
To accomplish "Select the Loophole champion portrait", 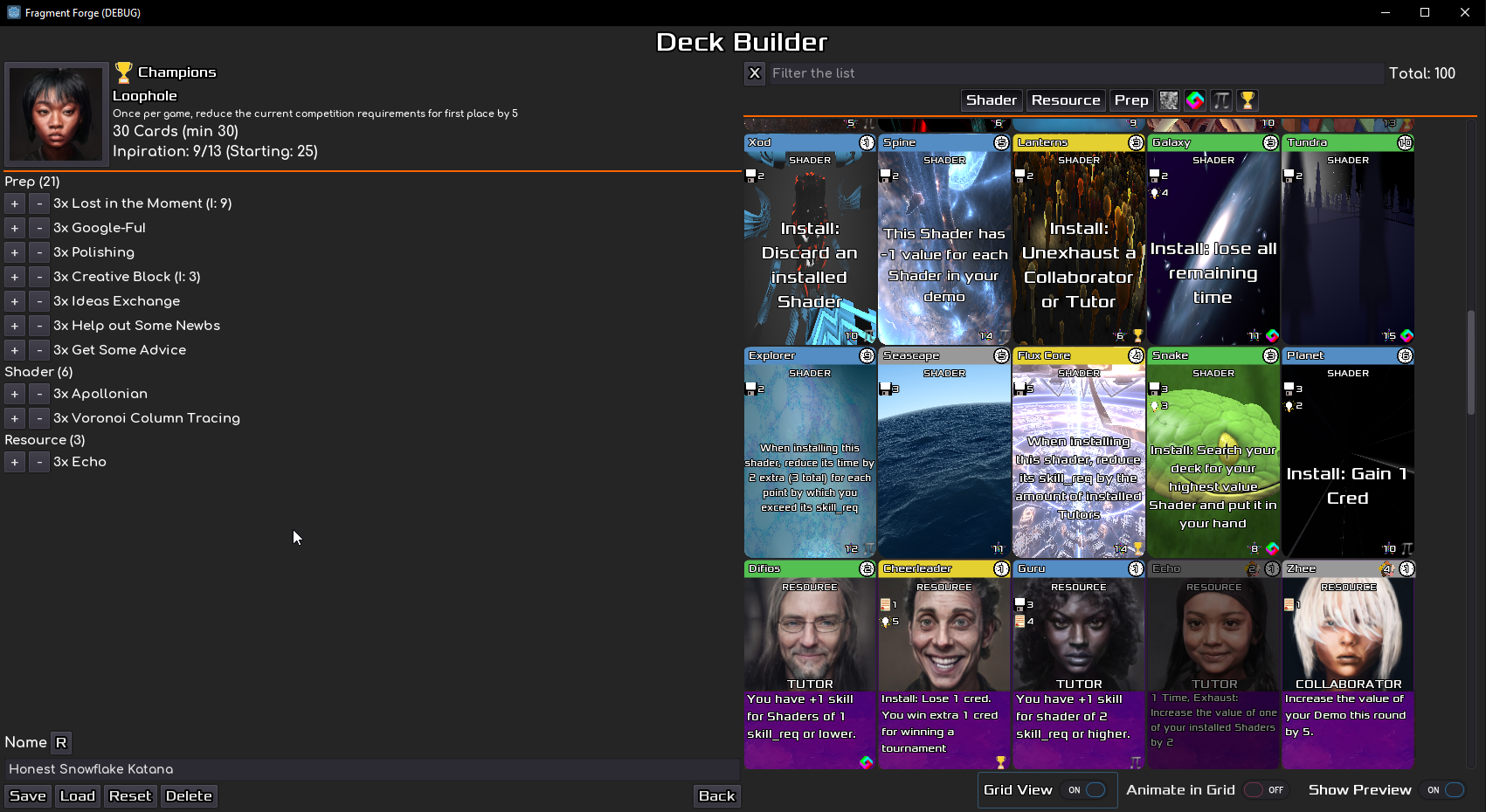I will [x=56, y=114].
